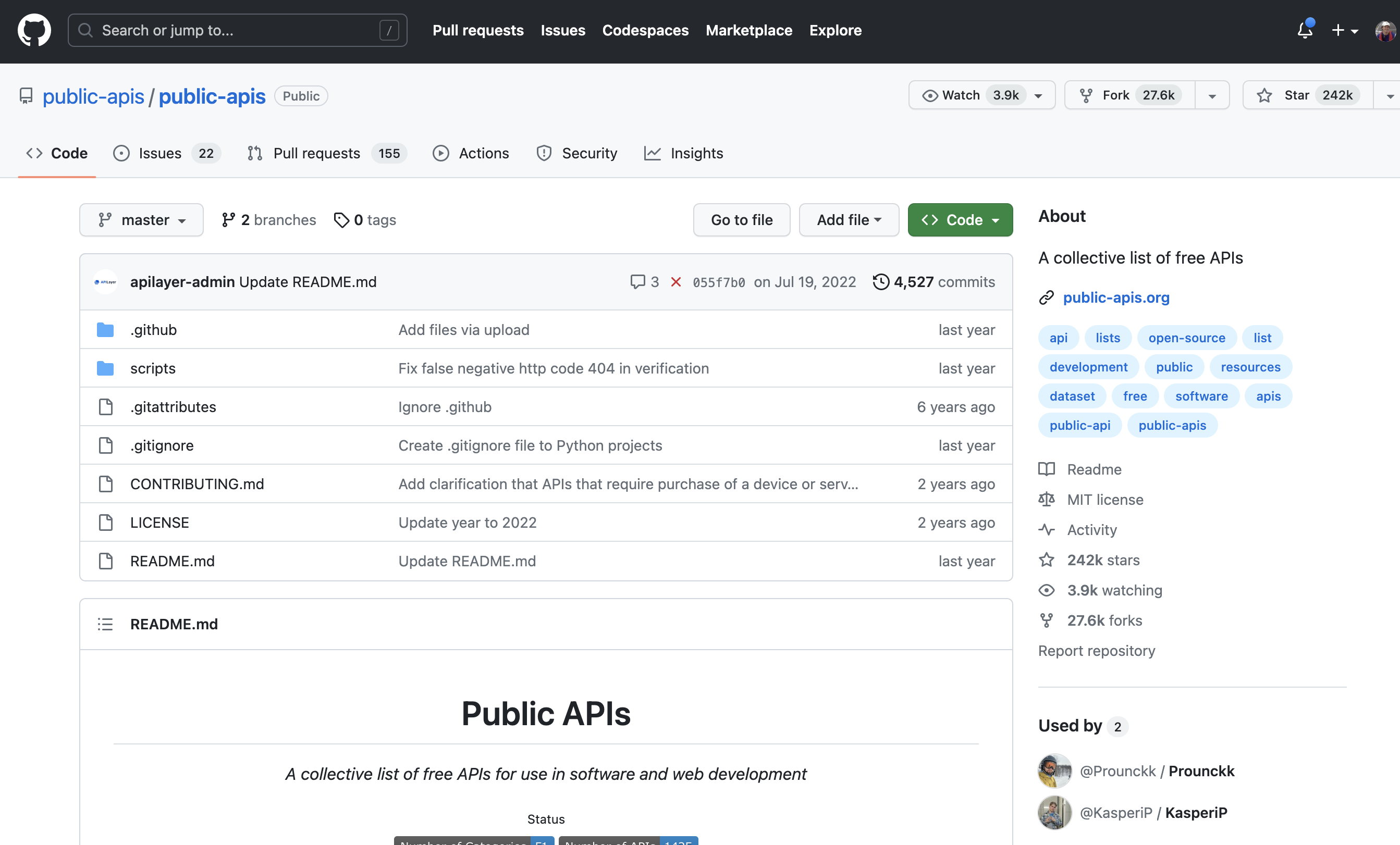Jump to Readme from the About sidebar
1400x845 pixels.
1080,469
